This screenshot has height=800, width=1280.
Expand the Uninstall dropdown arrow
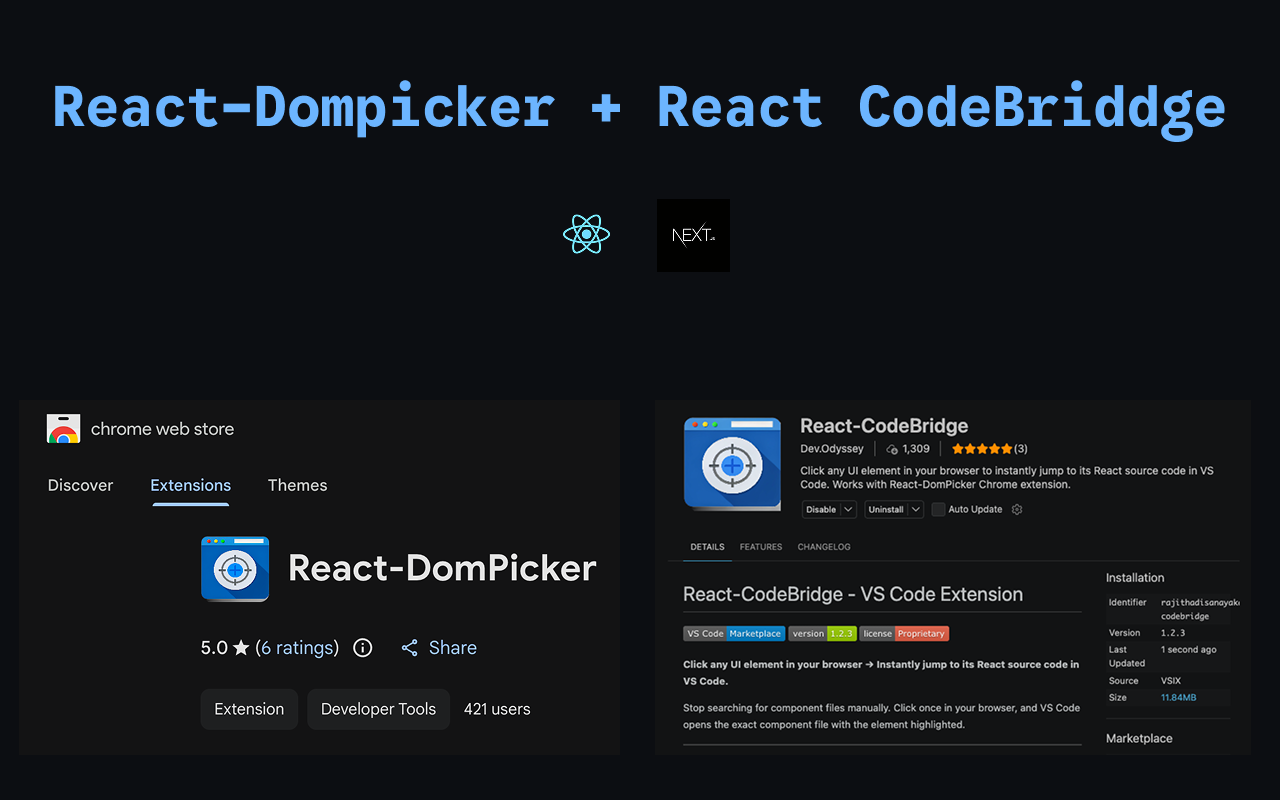(916, 510)
